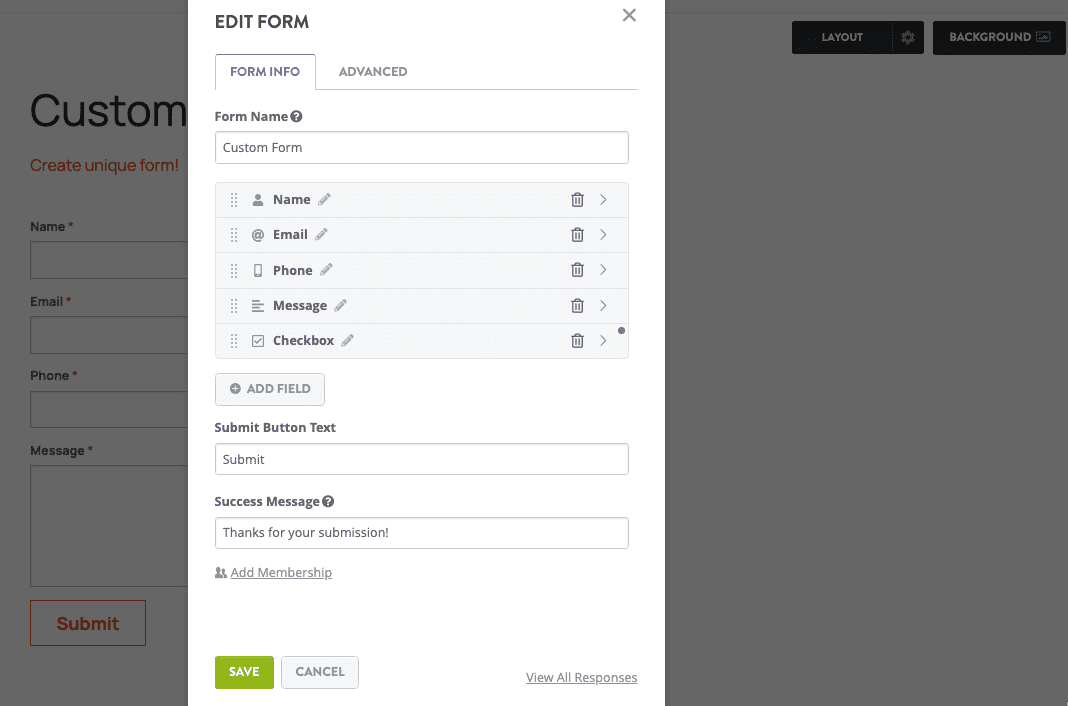Save the form changes
Image resolution: width=1068 pixels, height=706 pixels.
[244, 672]
